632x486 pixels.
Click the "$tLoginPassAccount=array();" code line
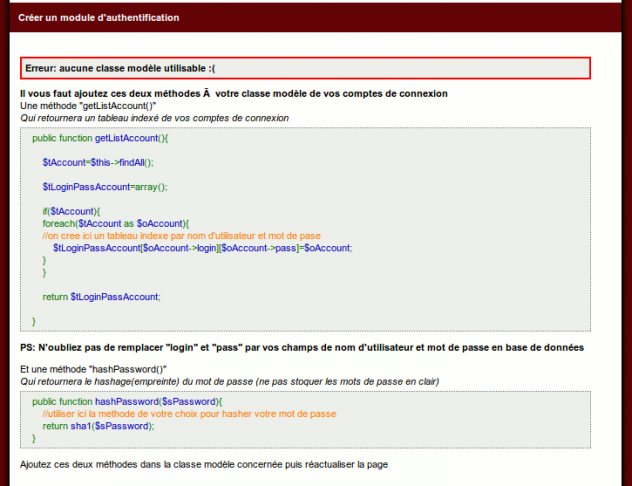coord(105,186)
